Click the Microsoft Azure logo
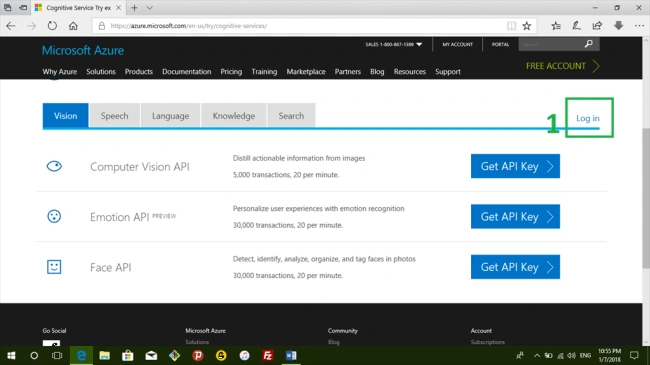650x365 pixels. 83,51
